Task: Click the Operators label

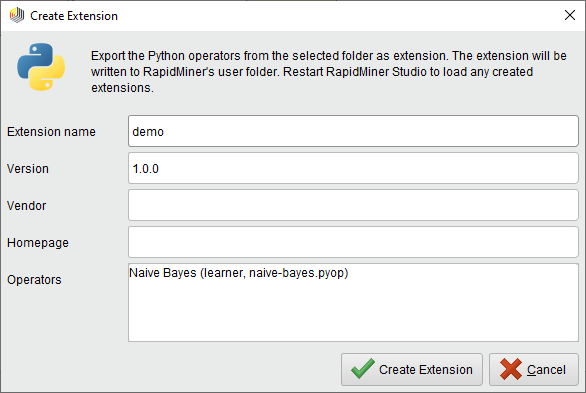Action: pos(34,280)
